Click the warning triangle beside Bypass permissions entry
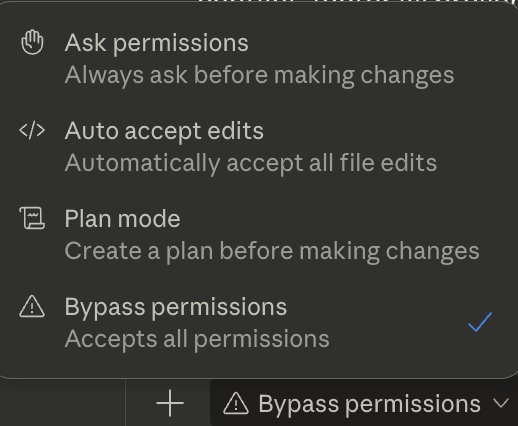518x426 pixels. pyautogui.click(x=32, y=306)
